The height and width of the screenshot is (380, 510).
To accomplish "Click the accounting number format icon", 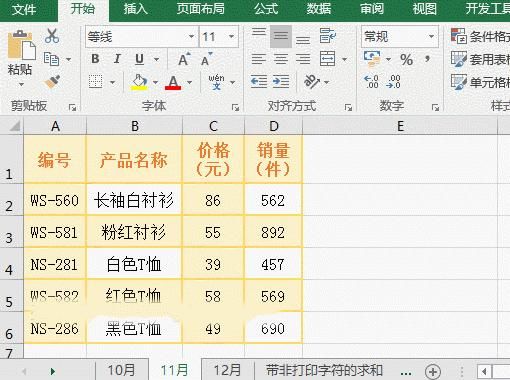I will (372, 59).
